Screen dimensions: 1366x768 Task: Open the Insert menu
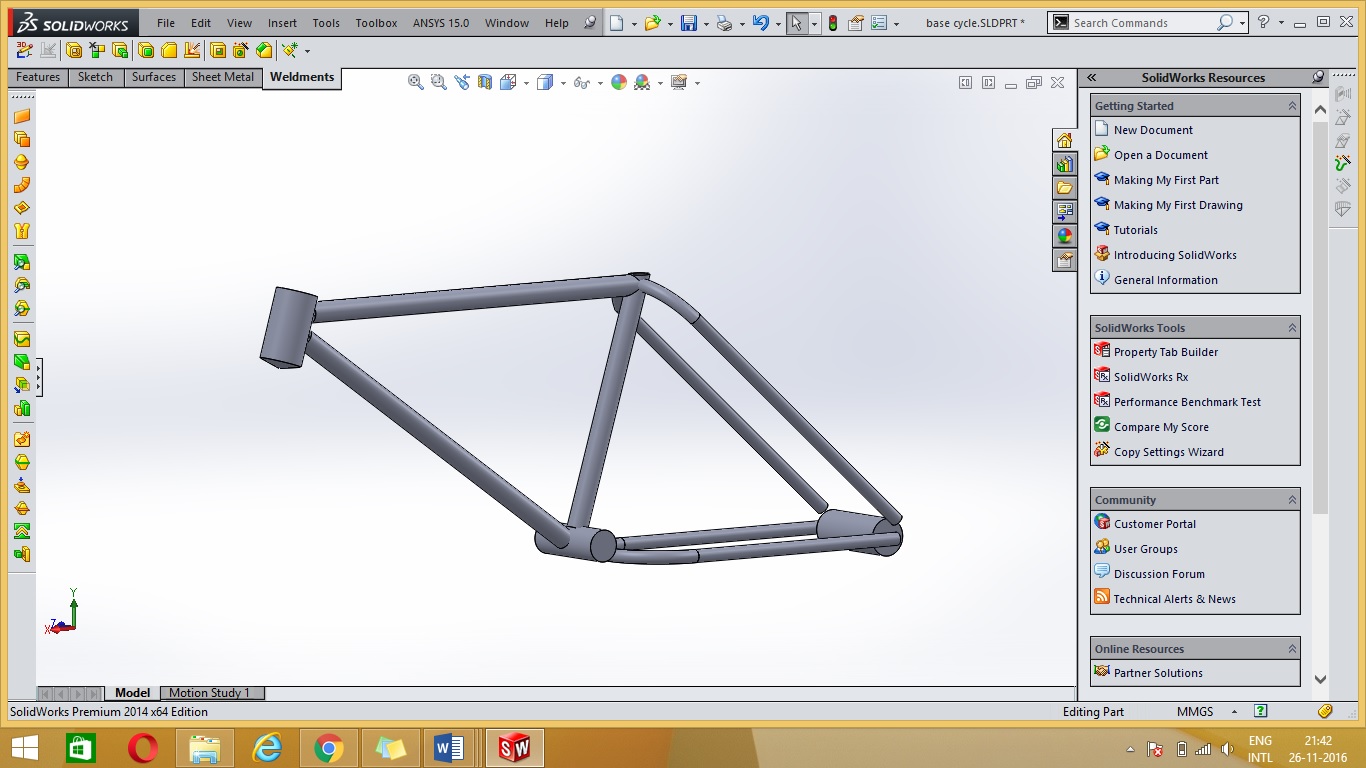282,23
